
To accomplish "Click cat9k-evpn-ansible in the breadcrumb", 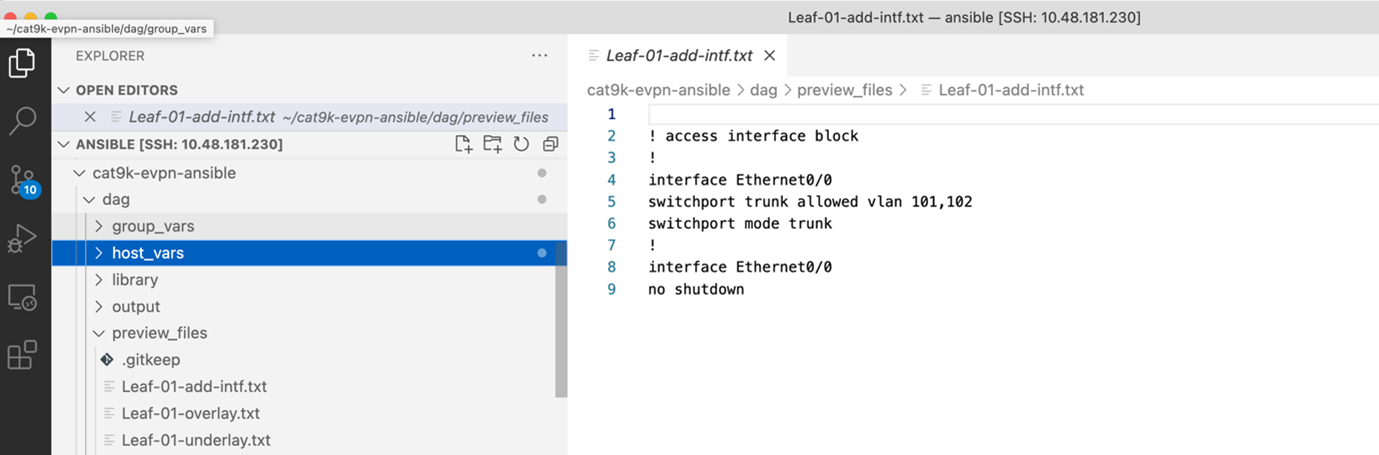I will coord(658,90).
